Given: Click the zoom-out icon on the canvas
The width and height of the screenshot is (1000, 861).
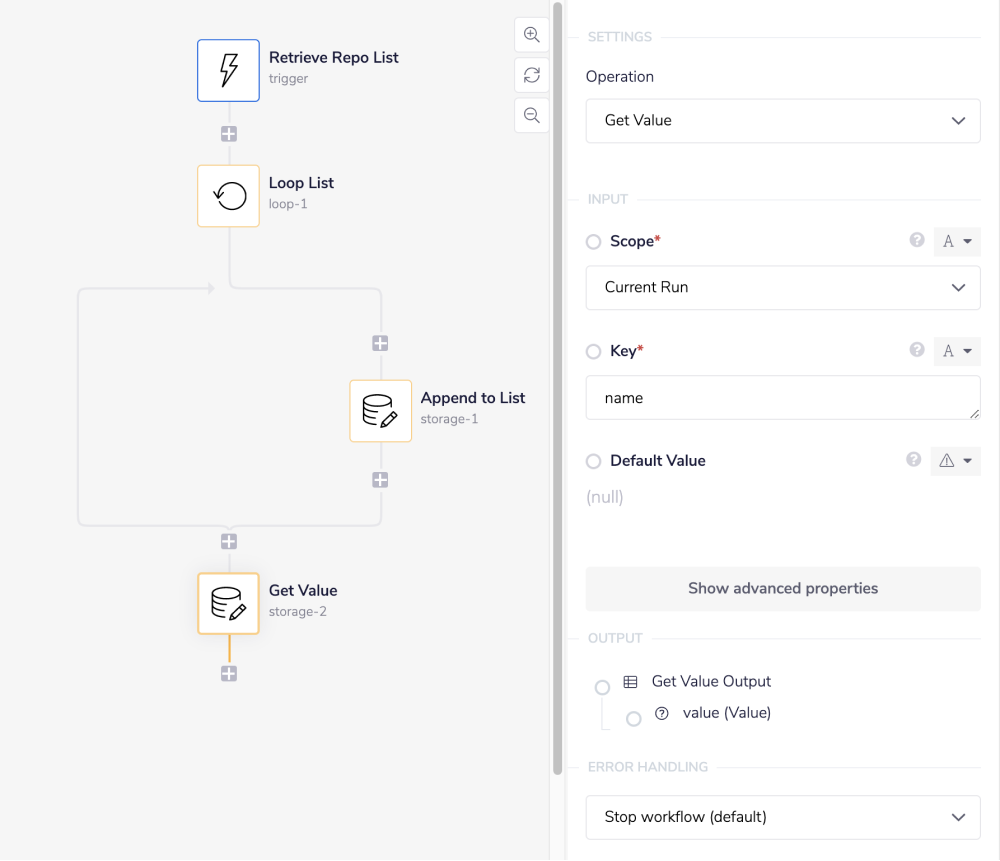Looking at the screenshot, I should click(531, 114).
